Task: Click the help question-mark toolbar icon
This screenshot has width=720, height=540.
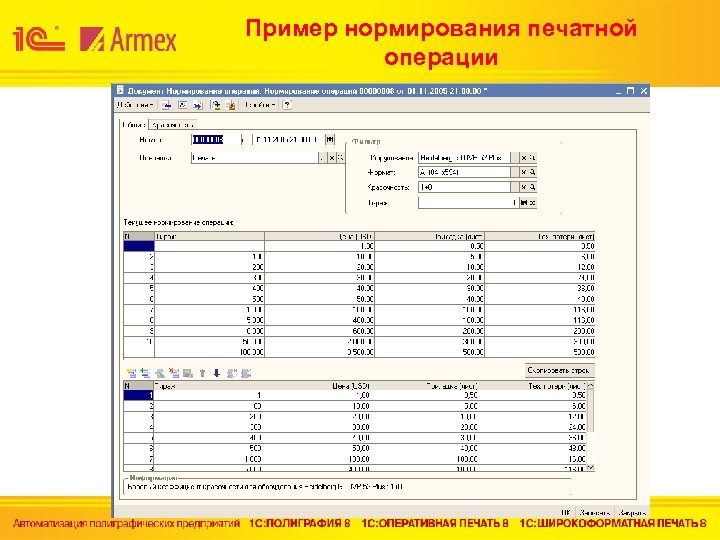Action: [x=287, y=105]
